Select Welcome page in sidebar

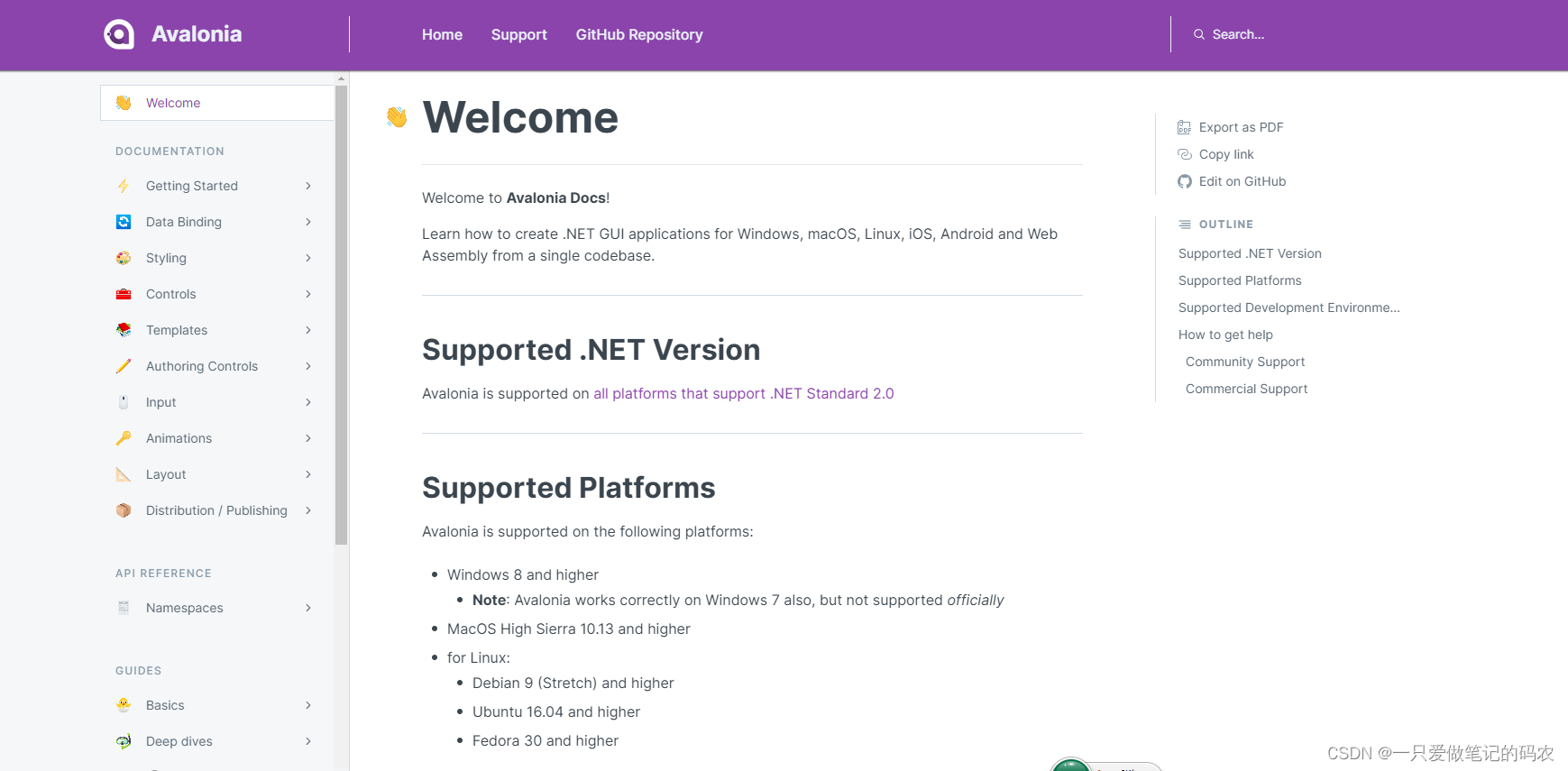coord(217,103)
